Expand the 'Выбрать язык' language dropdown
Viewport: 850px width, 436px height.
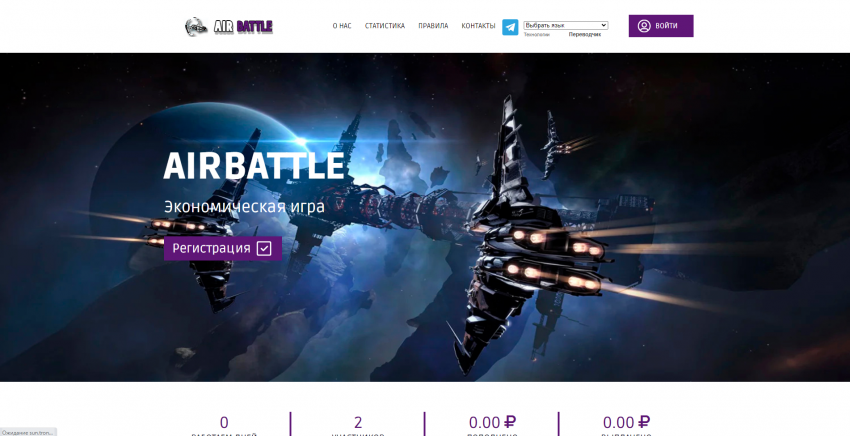coord(565,25)
